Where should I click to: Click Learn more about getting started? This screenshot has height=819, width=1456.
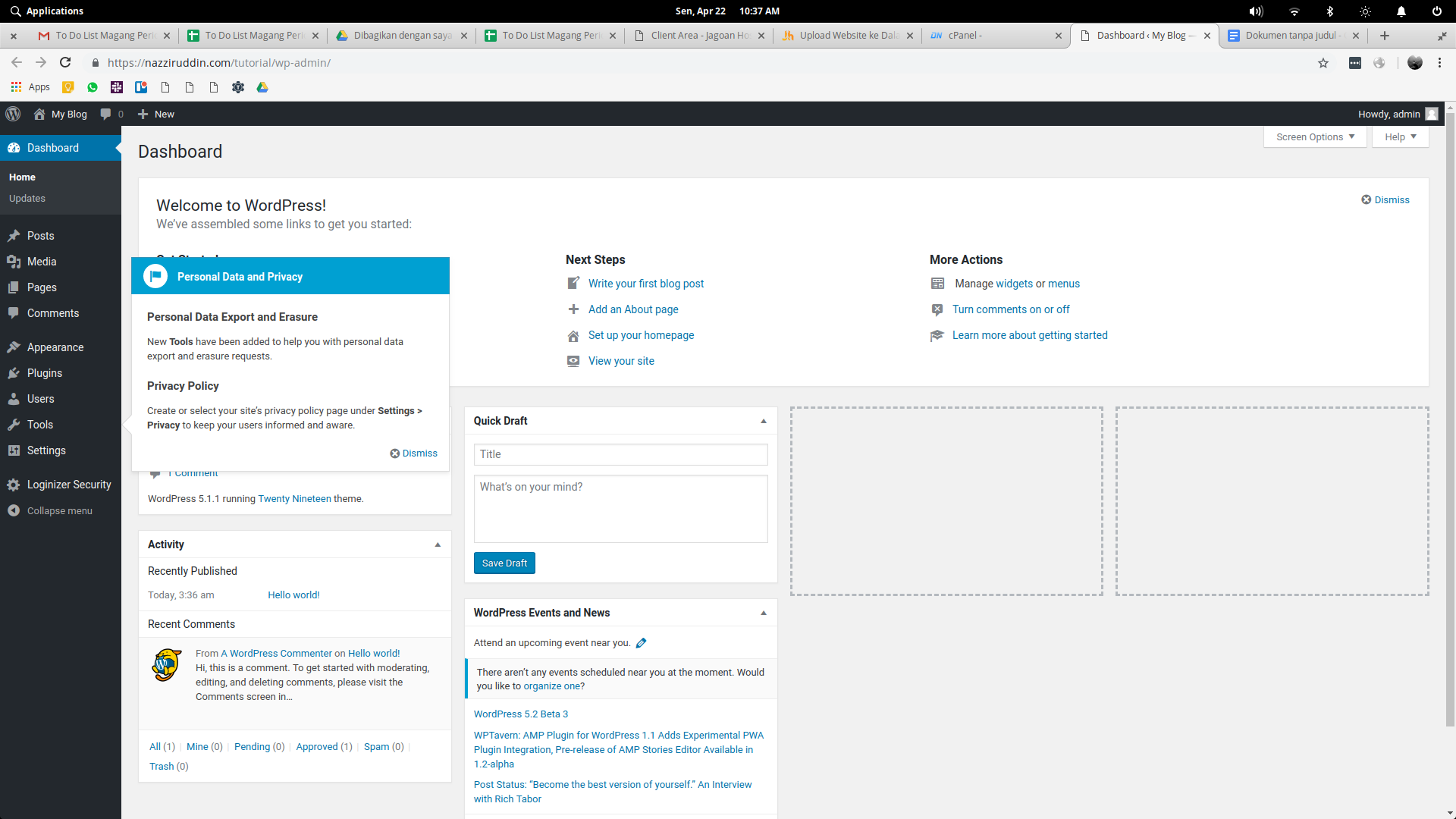pos(1030,335)
